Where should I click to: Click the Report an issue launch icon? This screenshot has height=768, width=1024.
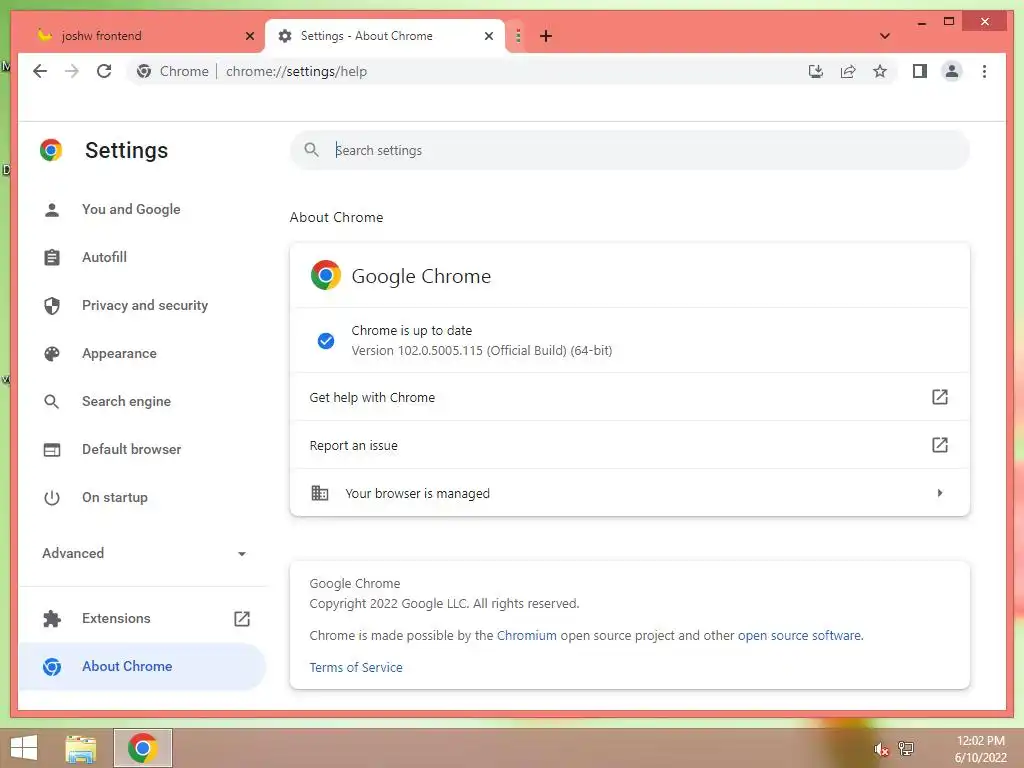tap(939, 445)
